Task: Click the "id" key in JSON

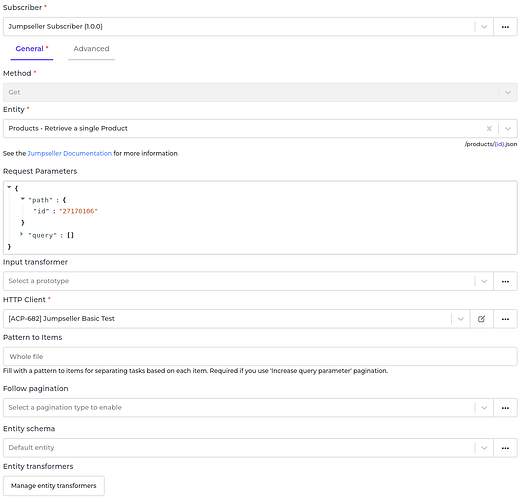Action: [41, 211]
